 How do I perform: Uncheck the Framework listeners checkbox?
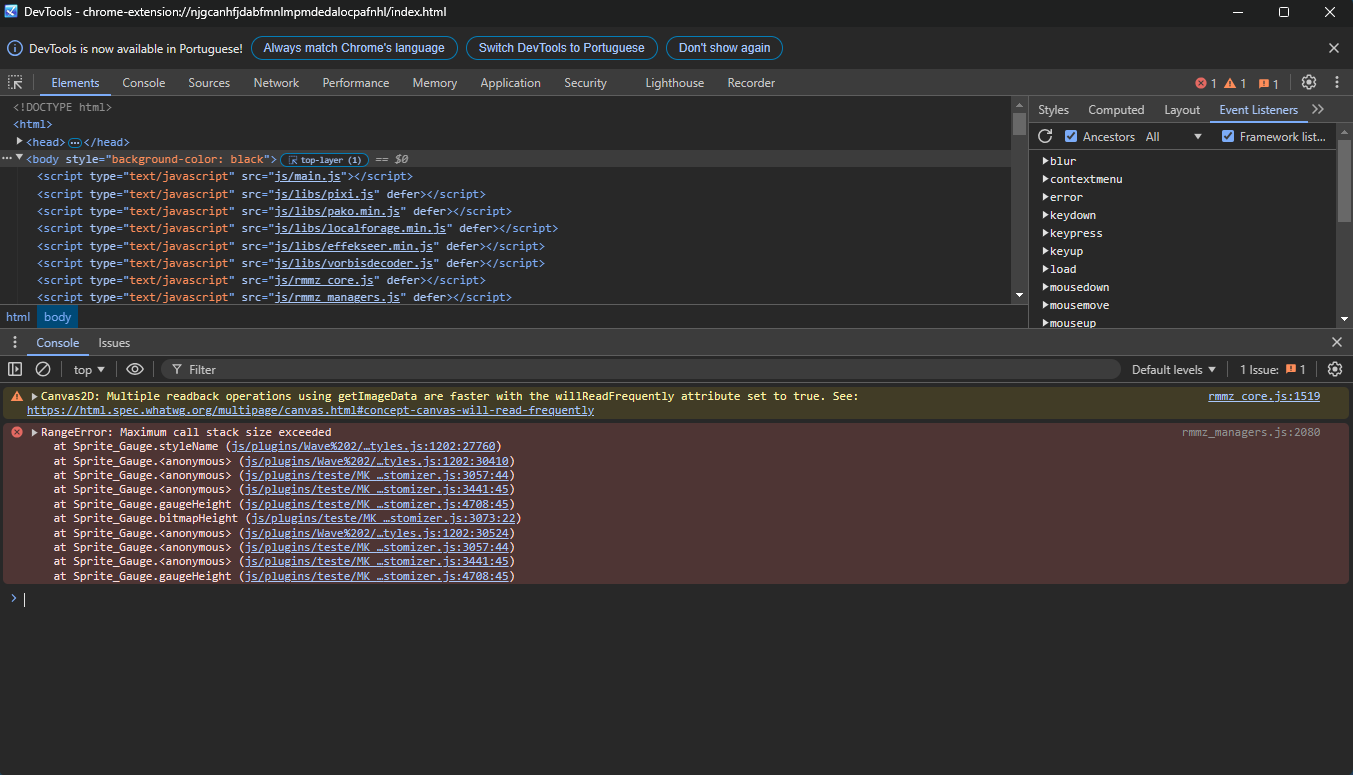[1228, 137]
